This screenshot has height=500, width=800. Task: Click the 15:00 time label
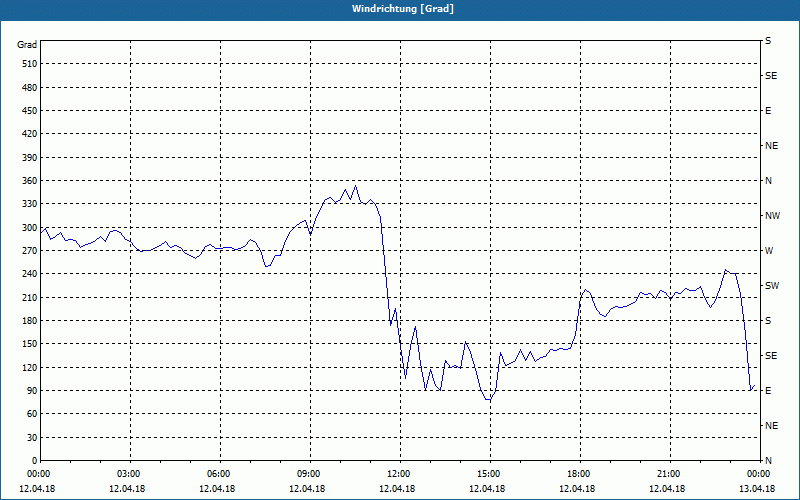[490, 474]
